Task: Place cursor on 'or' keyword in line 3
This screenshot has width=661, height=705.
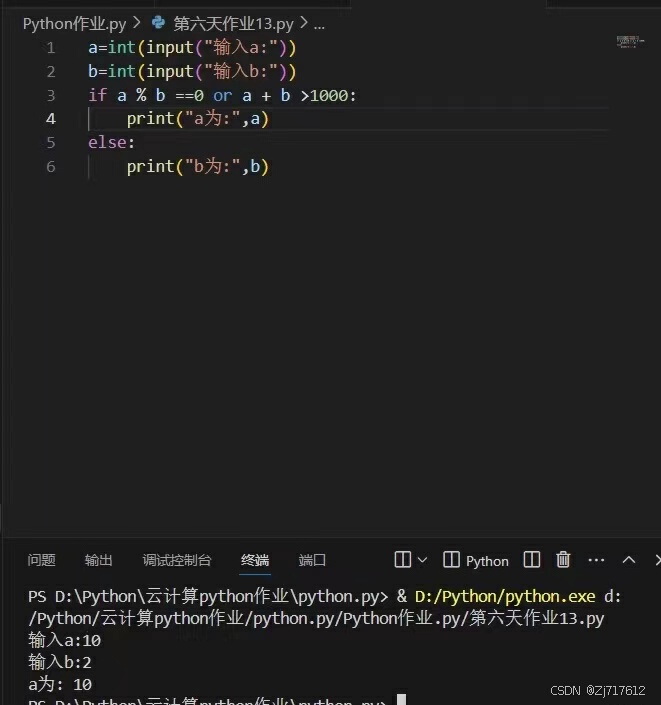Action: [x=223, y=96]
